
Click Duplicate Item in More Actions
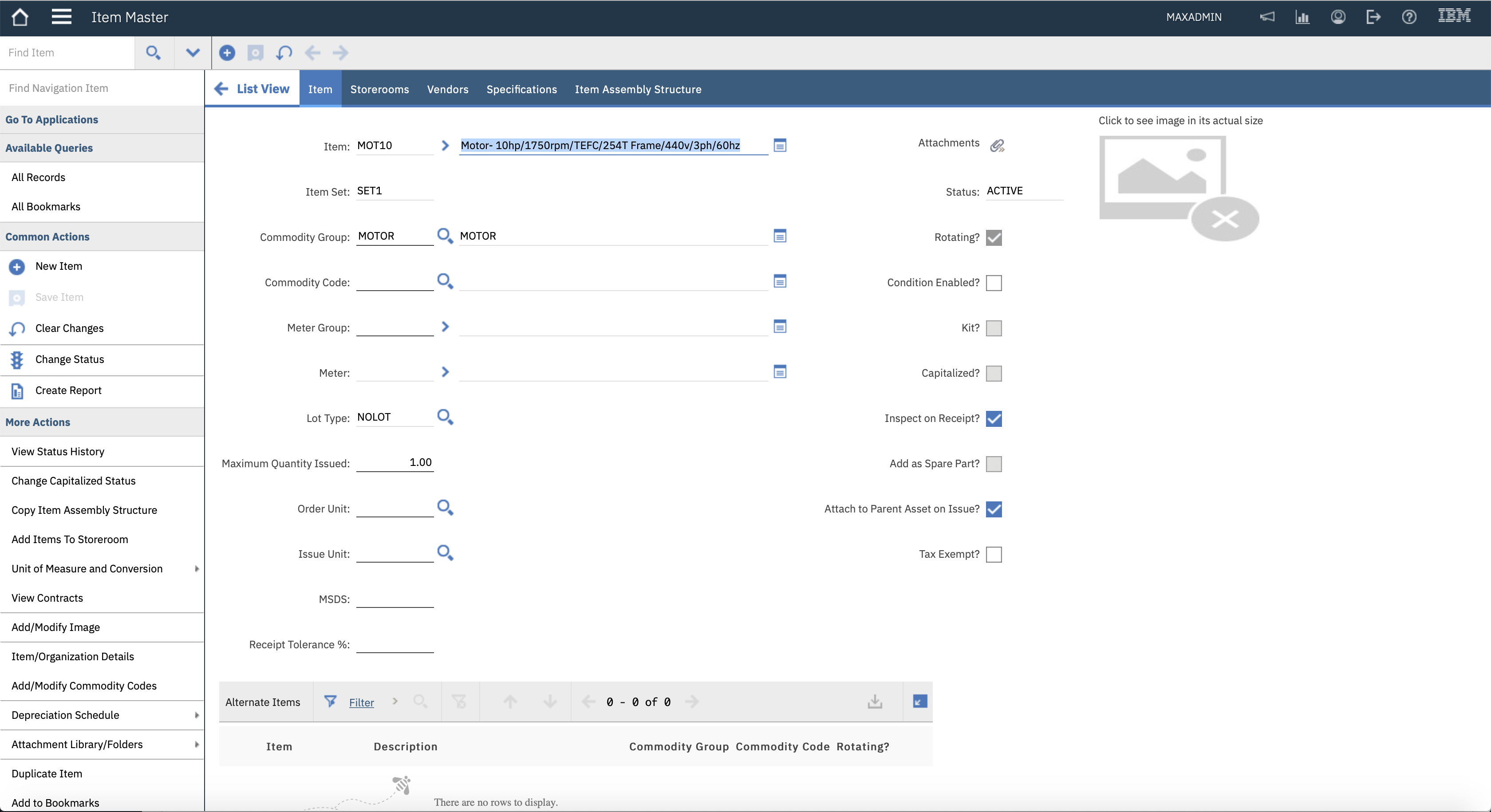coord(47,774)
